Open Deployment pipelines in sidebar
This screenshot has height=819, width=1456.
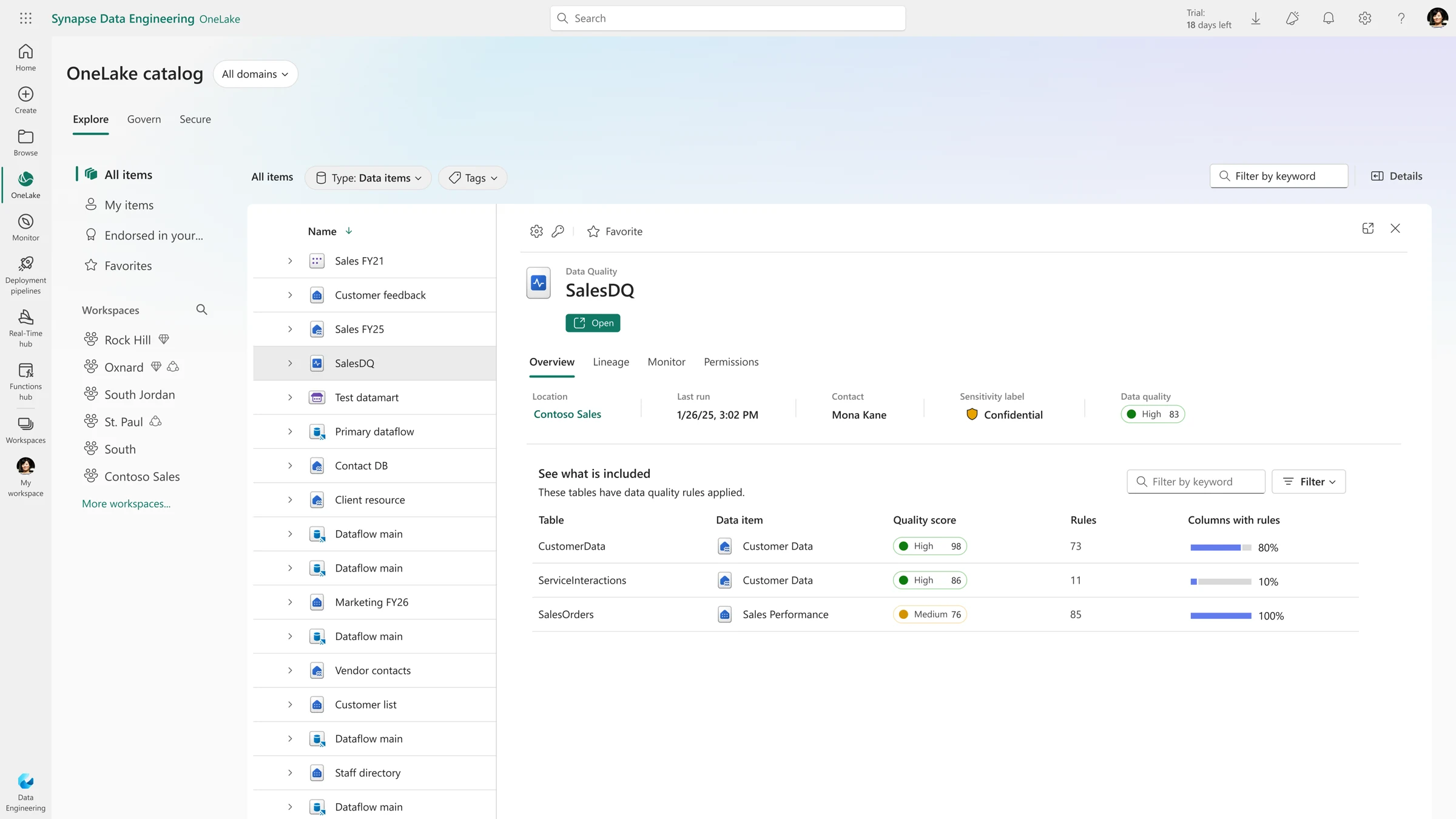(25, 275)
